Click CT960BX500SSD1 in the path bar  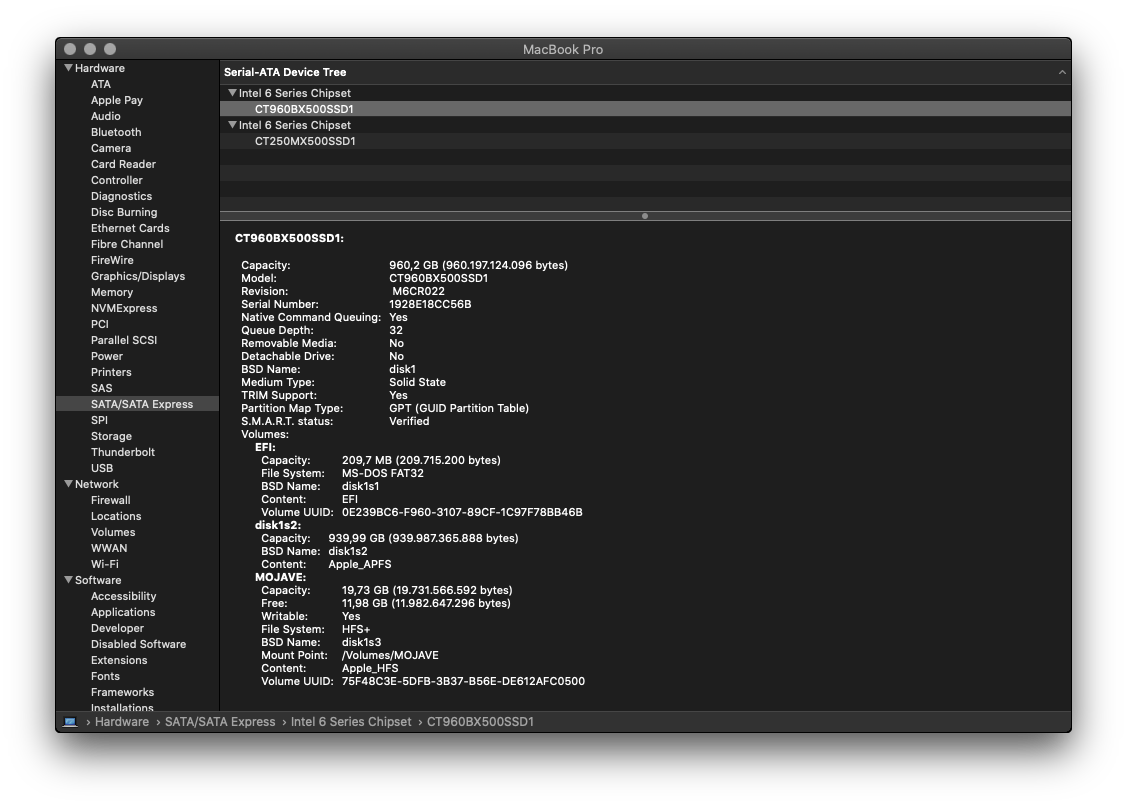coord(480,722)
